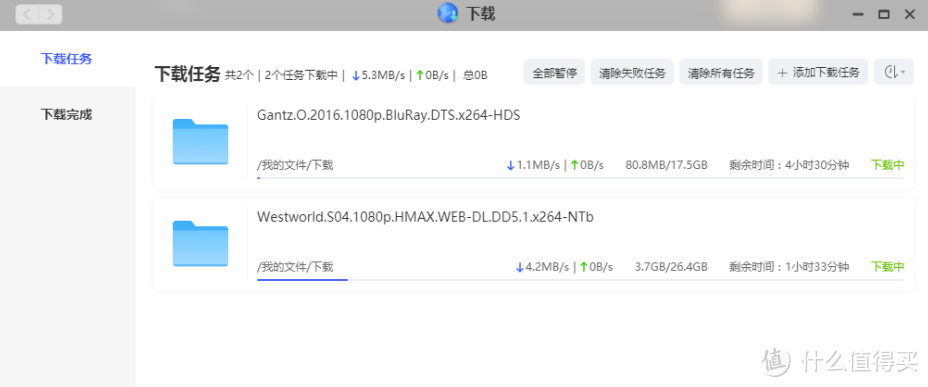Click the Westworld.S04 save path /我的文件/下载

coord(295,267)
